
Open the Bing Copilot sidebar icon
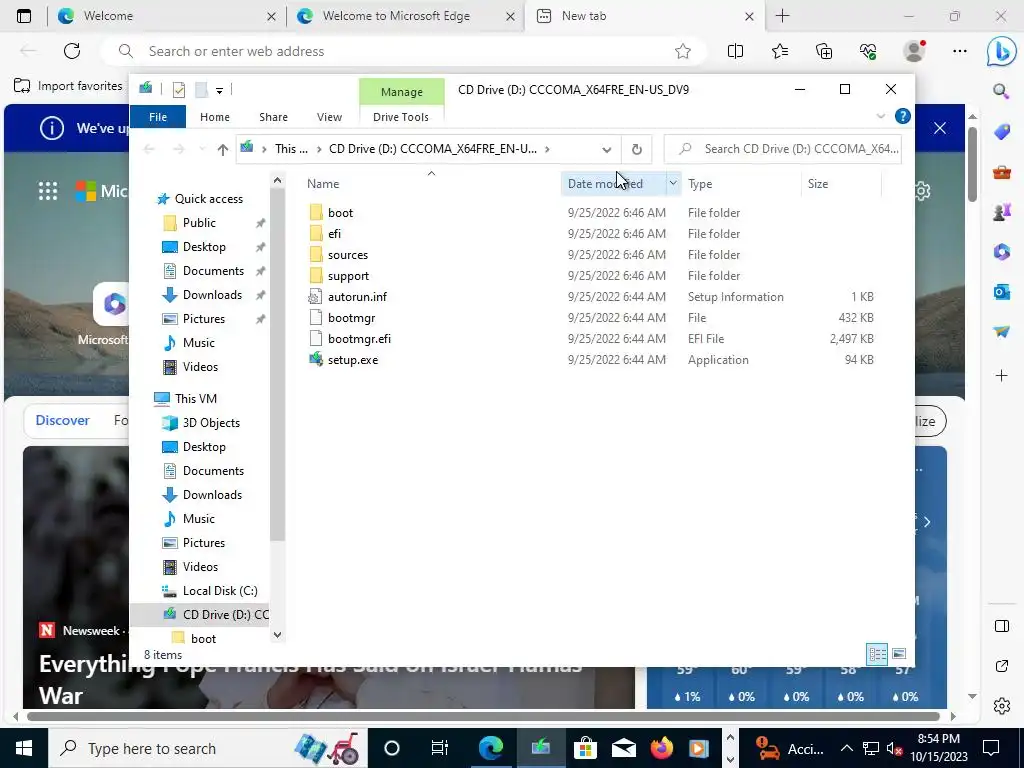point(1001,52)
